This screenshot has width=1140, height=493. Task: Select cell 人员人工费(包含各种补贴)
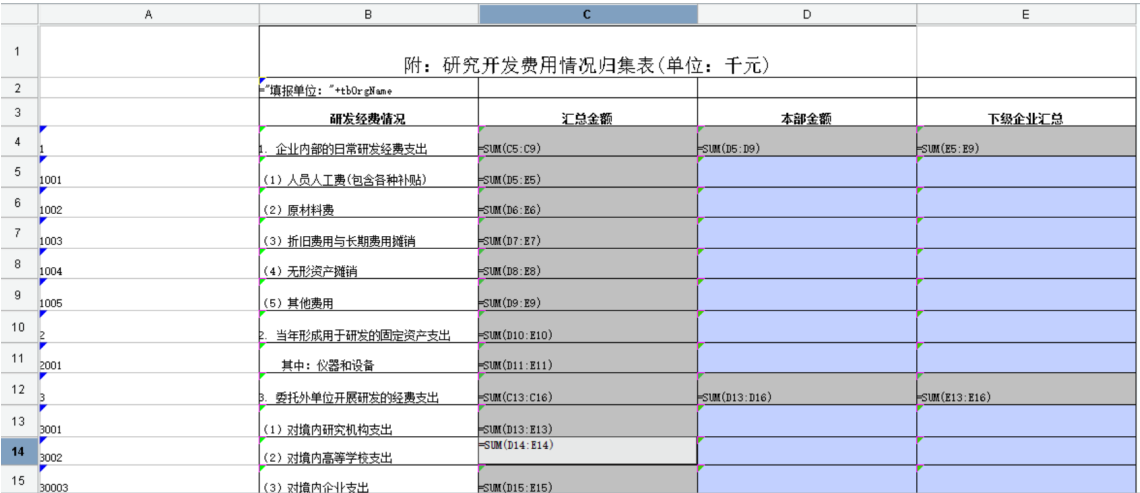369,172
